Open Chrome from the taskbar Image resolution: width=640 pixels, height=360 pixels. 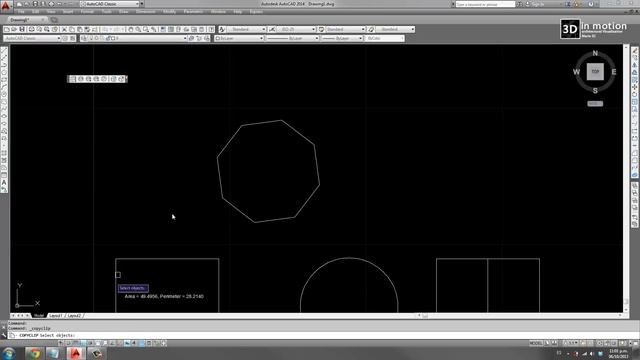pyautogui.click(x=34, y=353)
